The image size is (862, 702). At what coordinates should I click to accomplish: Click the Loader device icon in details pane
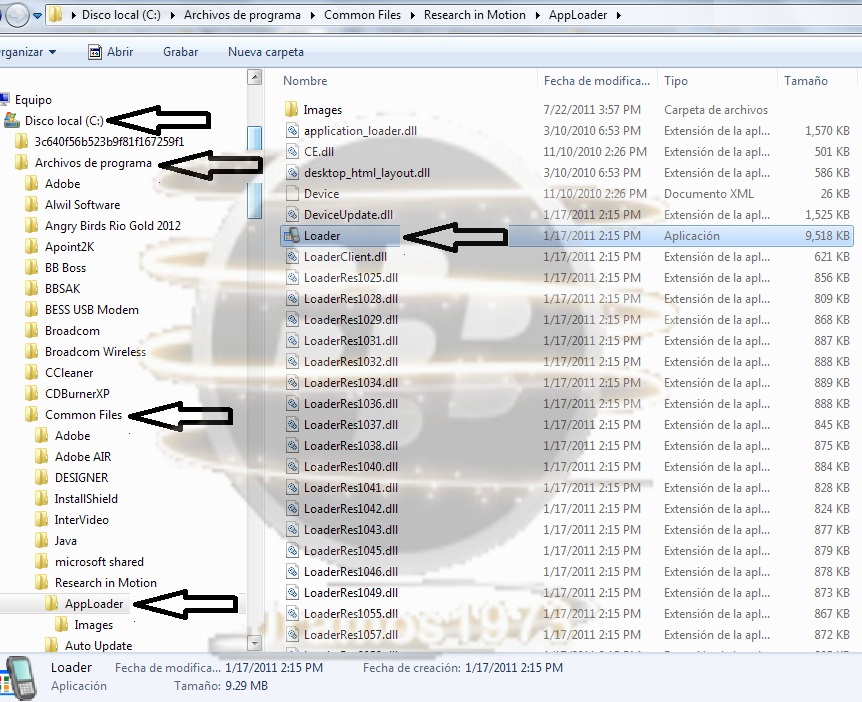tap(21, 678)
